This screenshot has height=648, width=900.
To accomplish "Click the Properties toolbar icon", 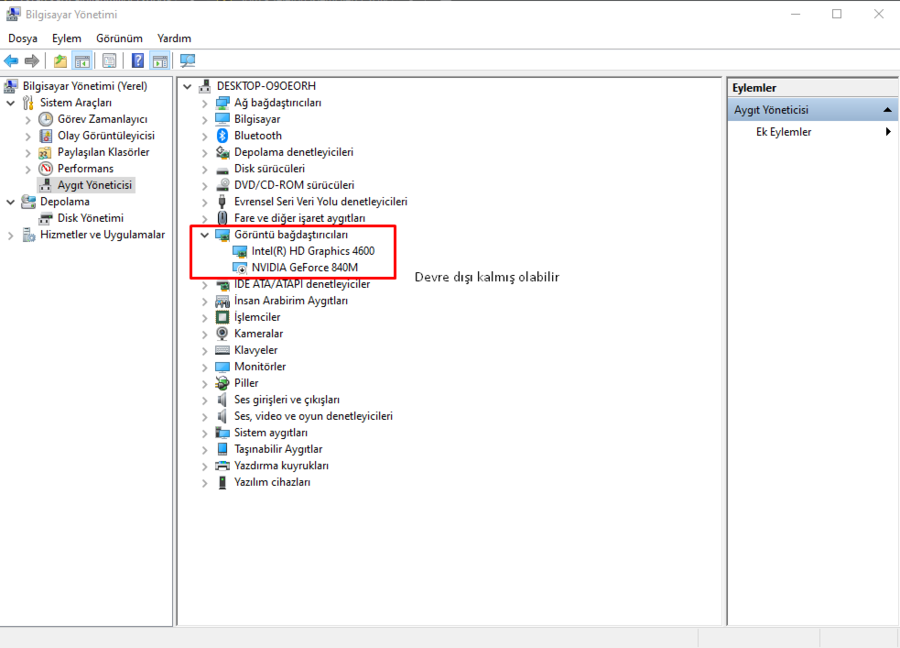I will (109, 61).
